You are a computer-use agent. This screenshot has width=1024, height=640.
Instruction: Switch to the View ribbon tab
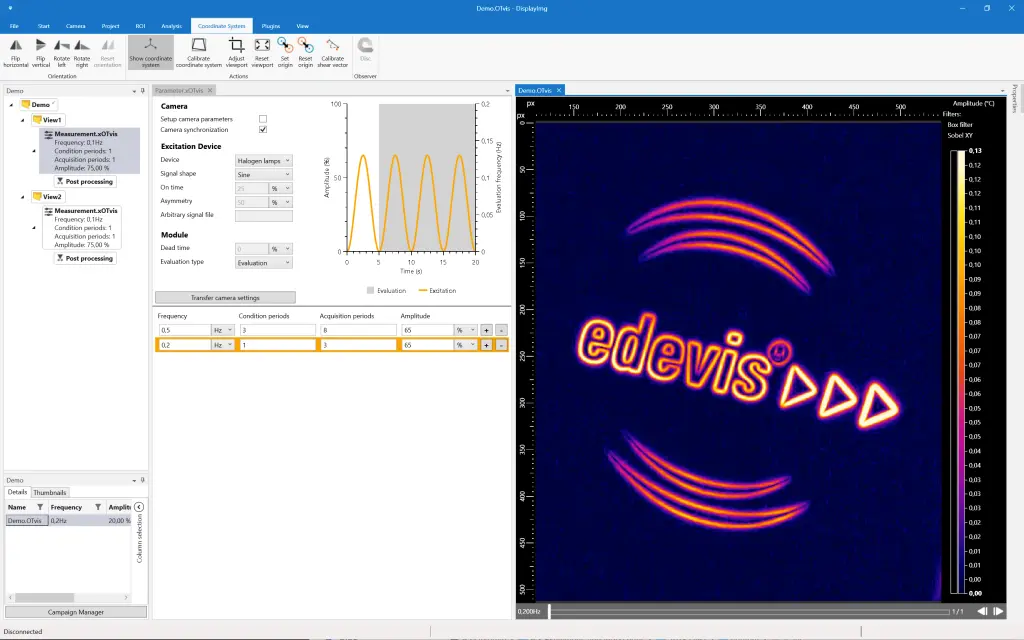tap(302, 26)
